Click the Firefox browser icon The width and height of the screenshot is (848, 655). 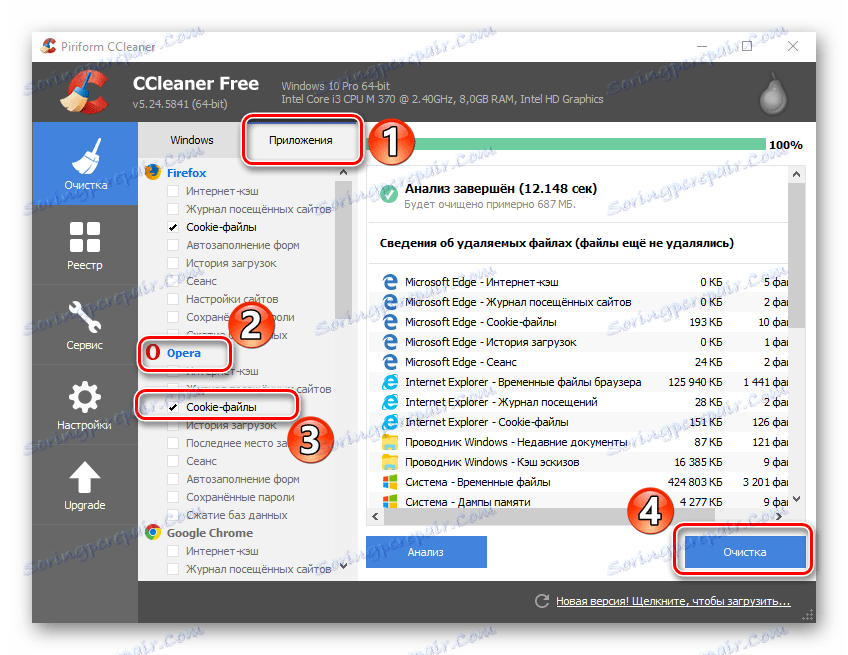tap(153, 172)
